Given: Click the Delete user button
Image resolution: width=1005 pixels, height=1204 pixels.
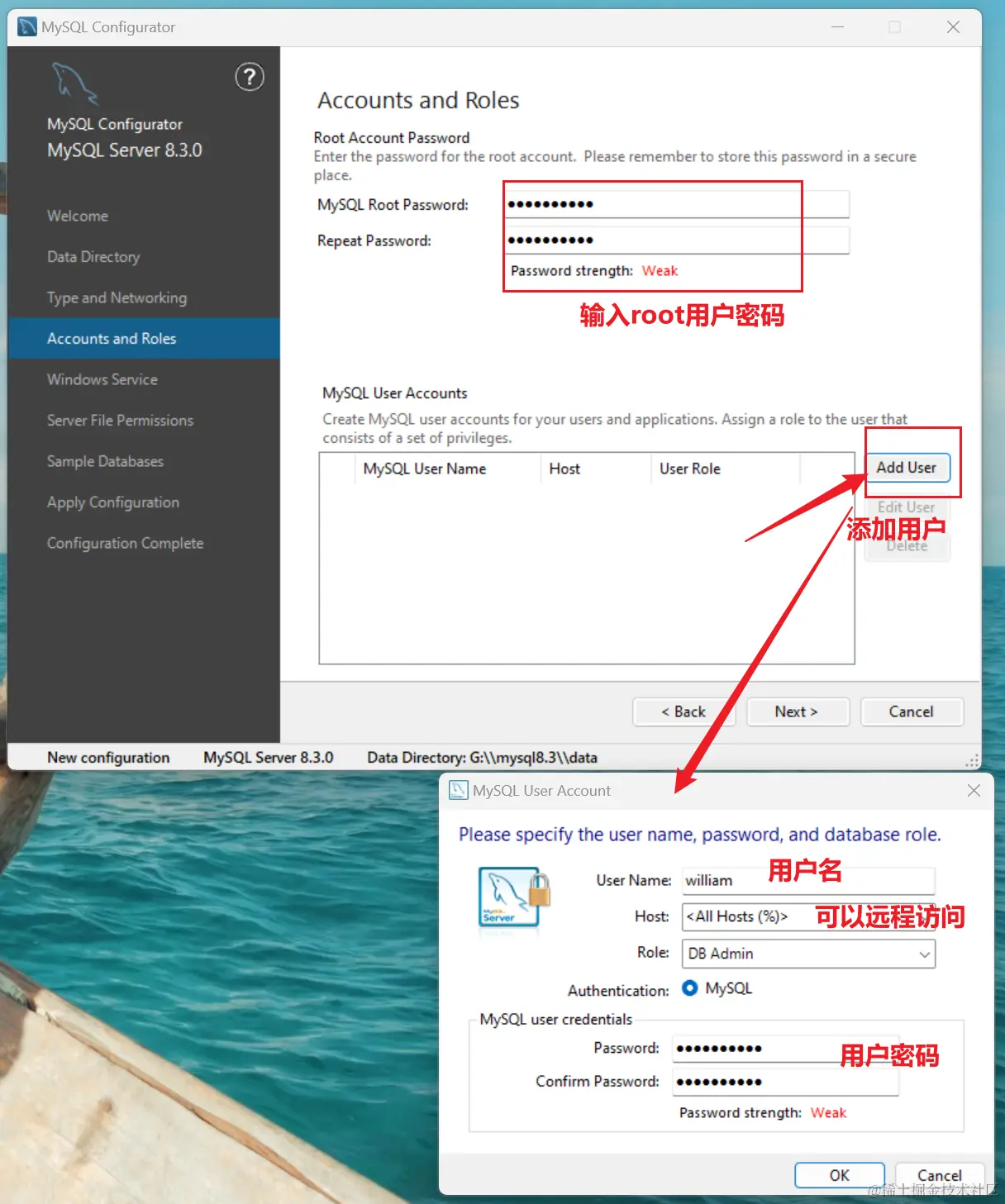Looking at the screenshot, I should tap(907, 547).
